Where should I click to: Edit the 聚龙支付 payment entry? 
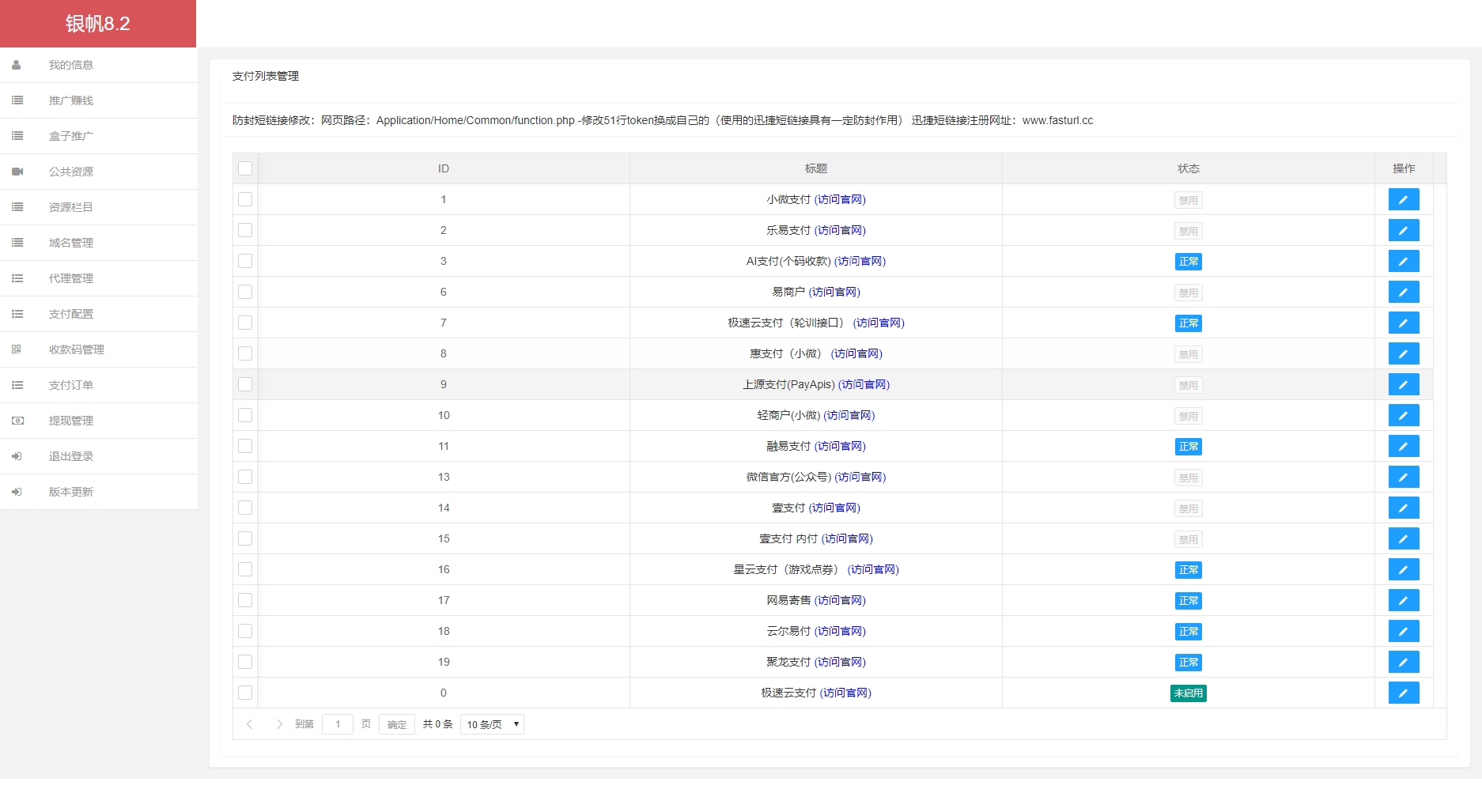tap(1403, 662)
